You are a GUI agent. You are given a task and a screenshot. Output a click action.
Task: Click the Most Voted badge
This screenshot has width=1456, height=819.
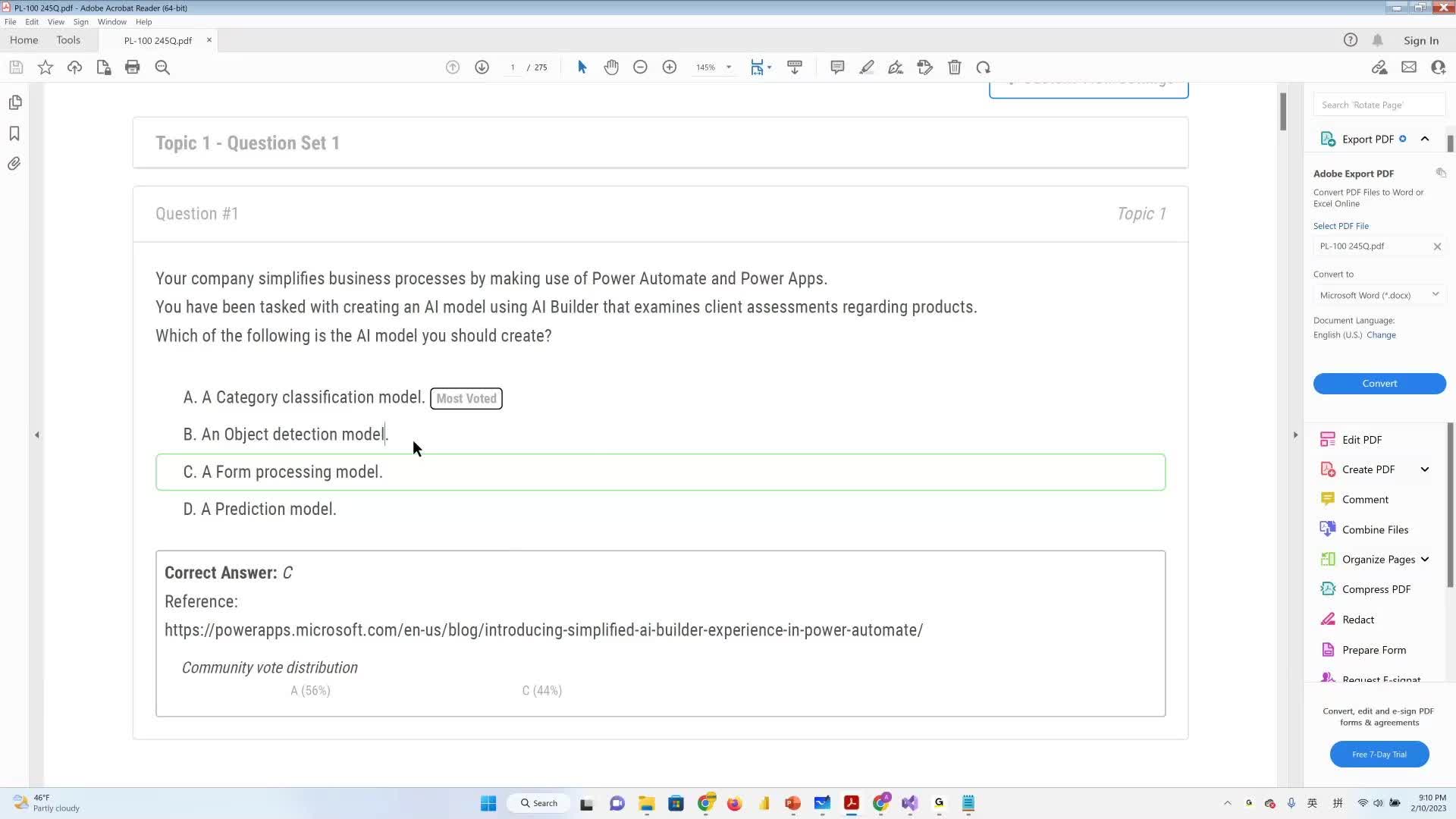tap(466, 399)
